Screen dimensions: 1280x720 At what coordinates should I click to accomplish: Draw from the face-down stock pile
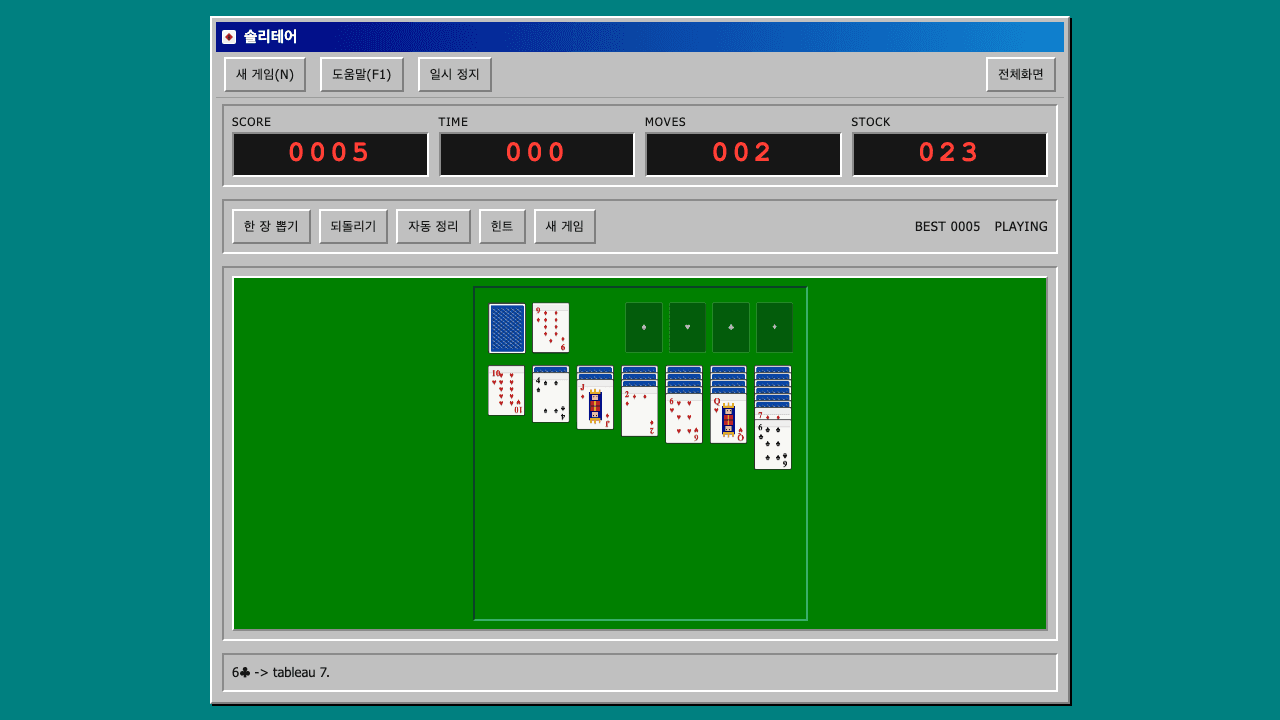point(507,328)
